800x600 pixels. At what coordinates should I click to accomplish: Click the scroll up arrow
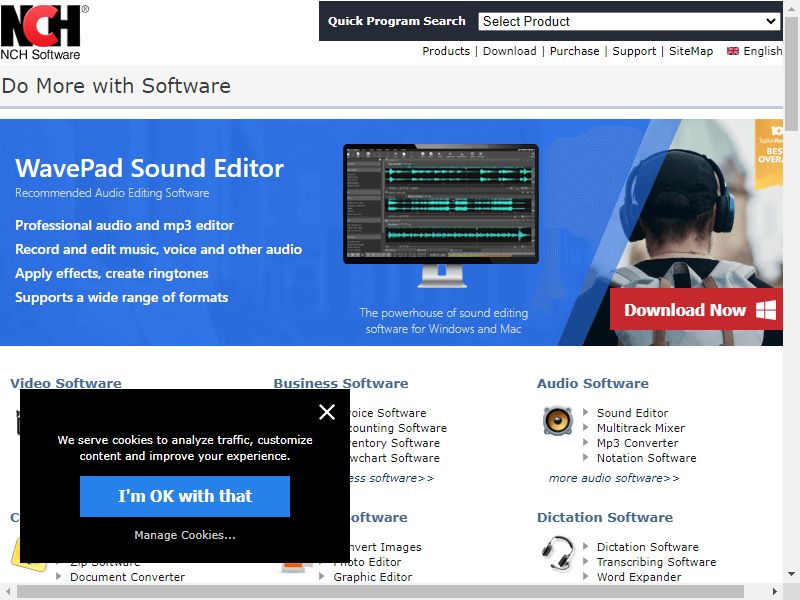click(x=791, y=7)
